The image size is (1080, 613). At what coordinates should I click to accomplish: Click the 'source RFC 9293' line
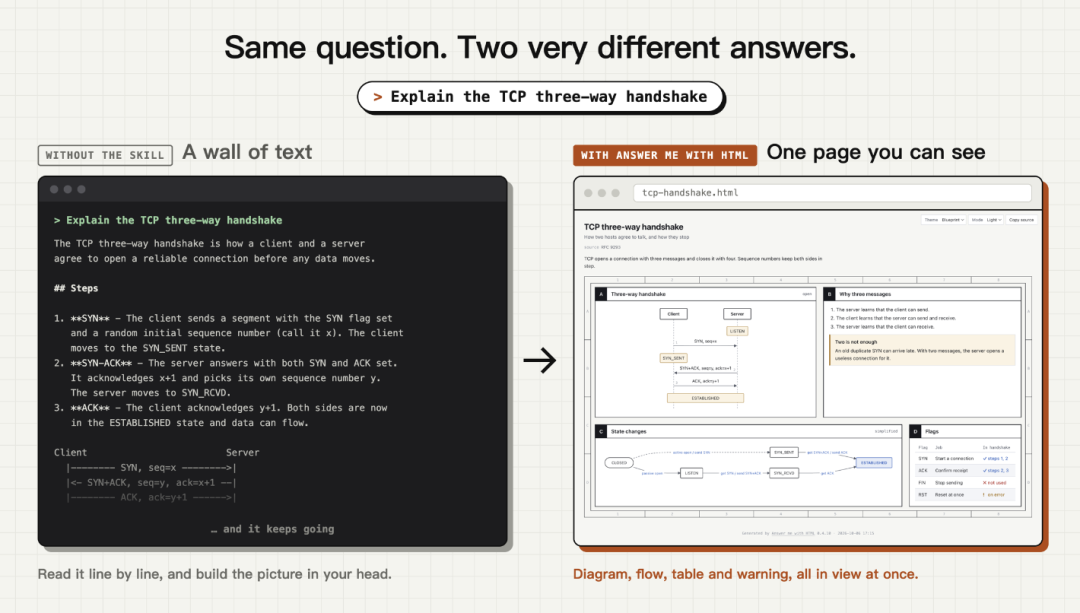pos(603,247)
